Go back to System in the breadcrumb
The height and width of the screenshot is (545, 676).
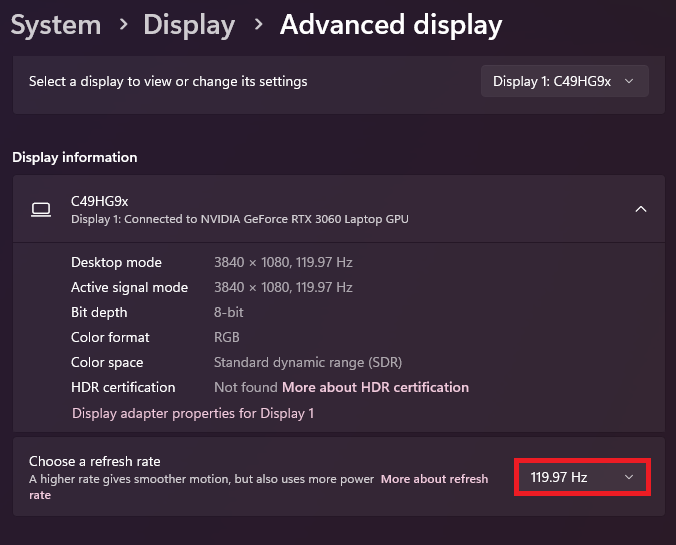click(x=56, y=25)
